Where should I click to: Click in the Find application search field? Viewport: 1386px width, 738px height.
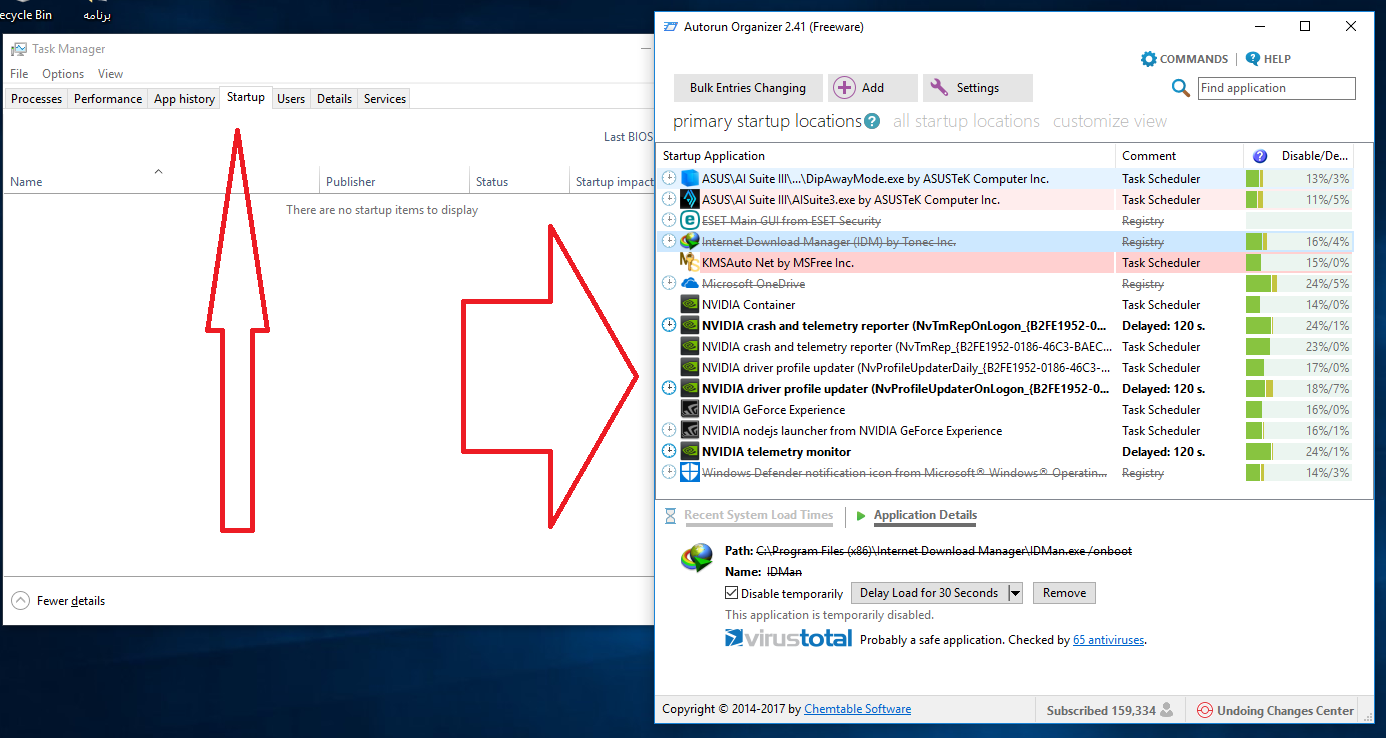(x=1277, y=88)
